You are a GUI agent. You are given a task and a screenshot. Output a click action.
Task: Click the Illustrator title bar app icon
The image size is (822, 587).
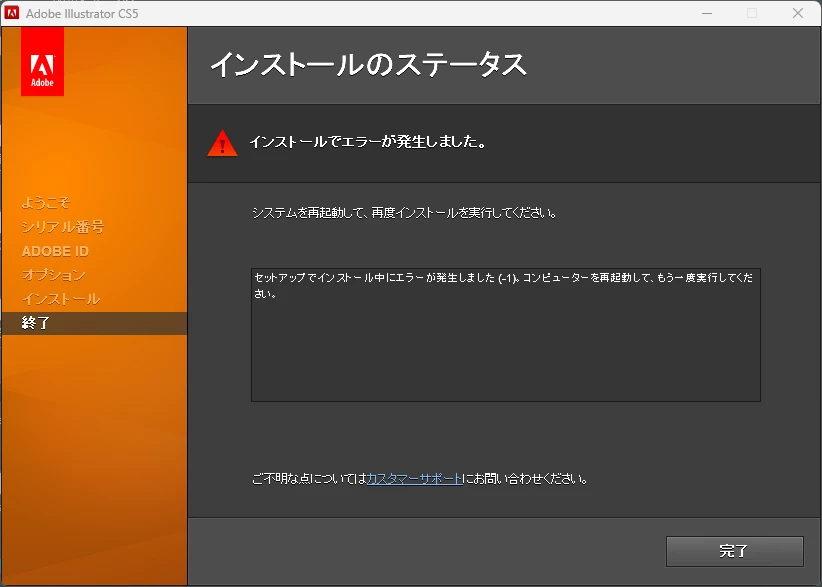[x=12, y=13]
